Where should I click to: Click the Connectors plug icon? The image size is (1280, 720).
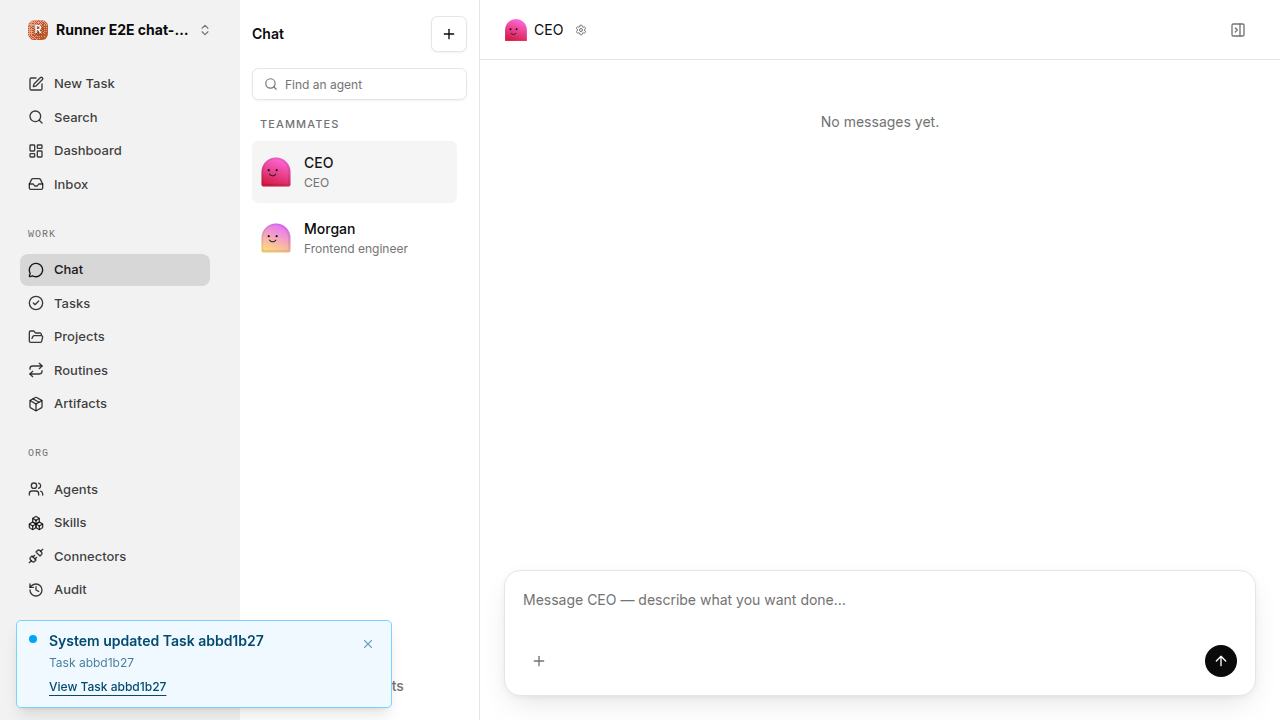[x=36, y=557]
